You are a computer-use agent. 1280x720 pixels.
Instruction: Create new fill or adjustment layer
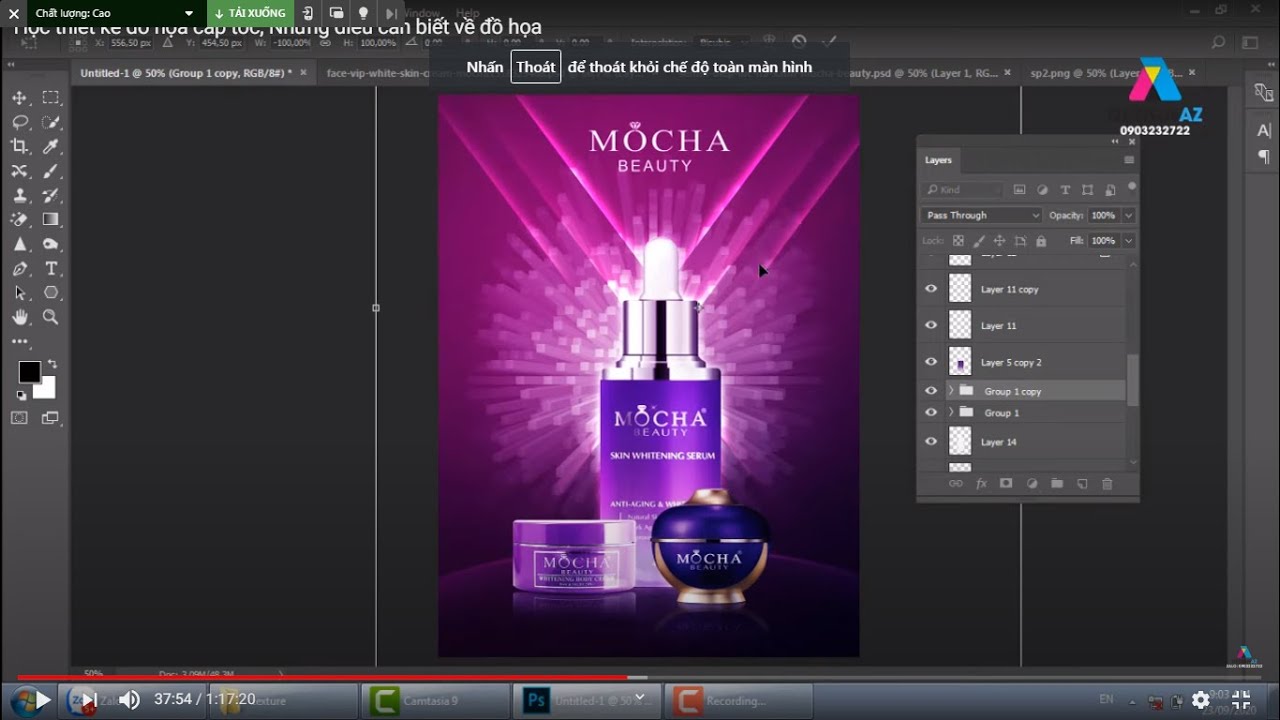click(x=1031, y=483)
